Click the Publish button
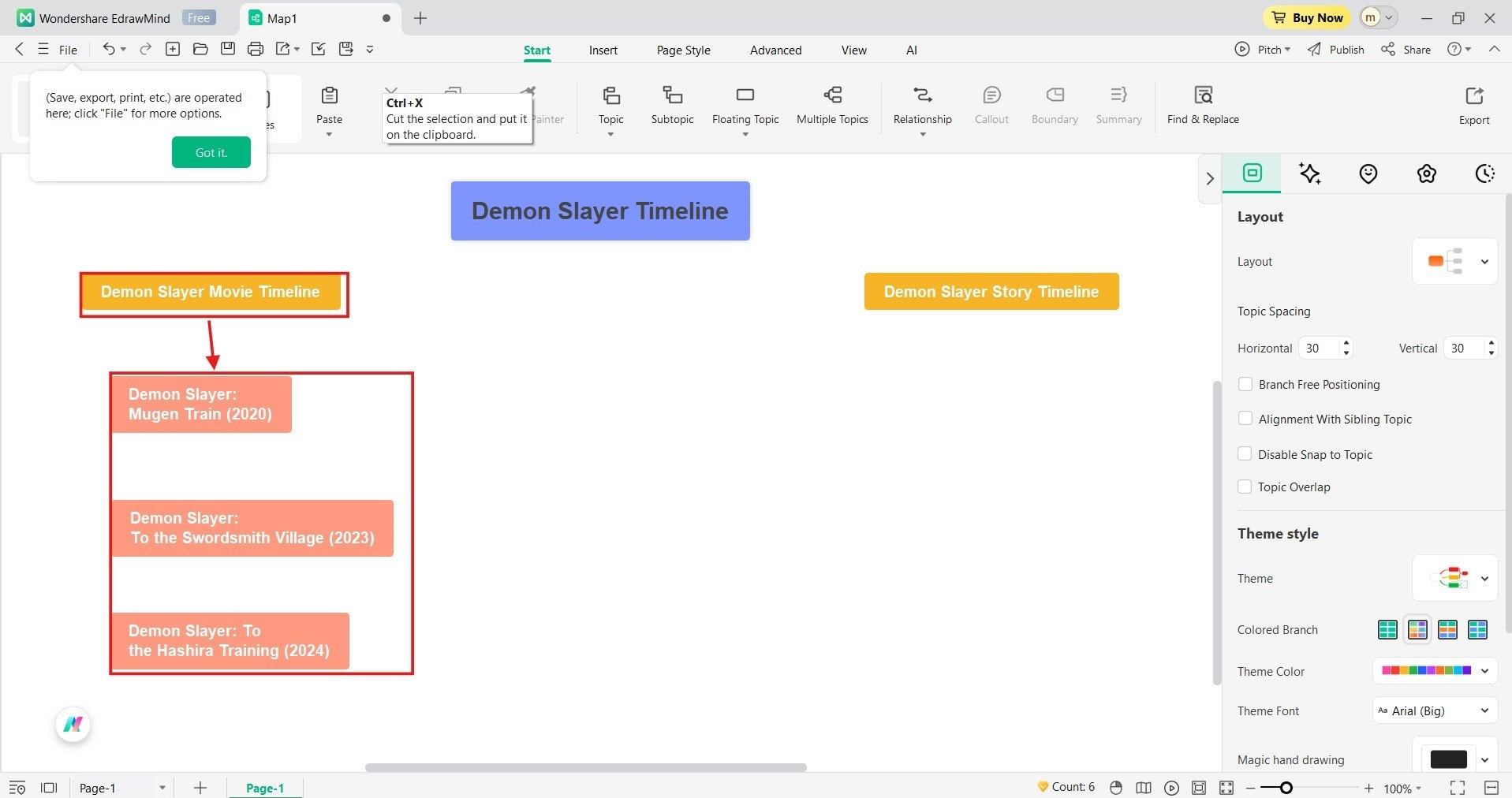Viewport: 1512px width, 798px height. click(1336, 49)
